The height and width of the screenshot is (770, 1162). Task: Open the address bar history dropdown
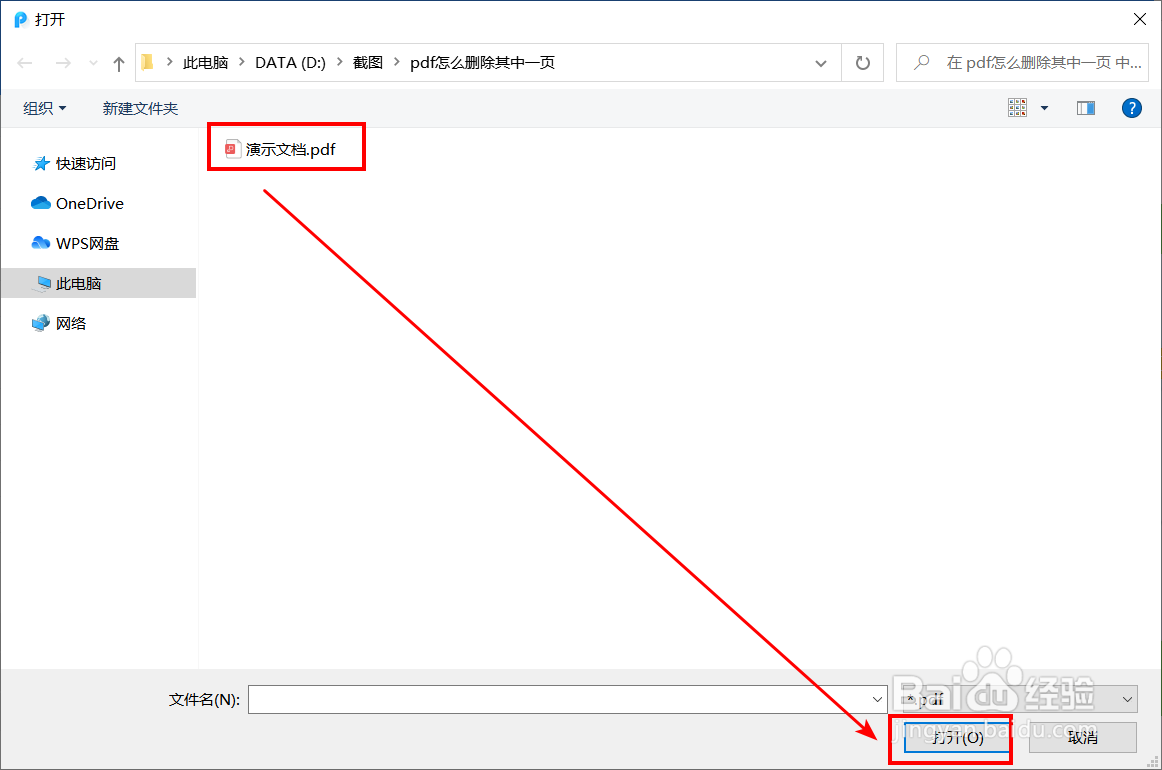coord(821,62)
